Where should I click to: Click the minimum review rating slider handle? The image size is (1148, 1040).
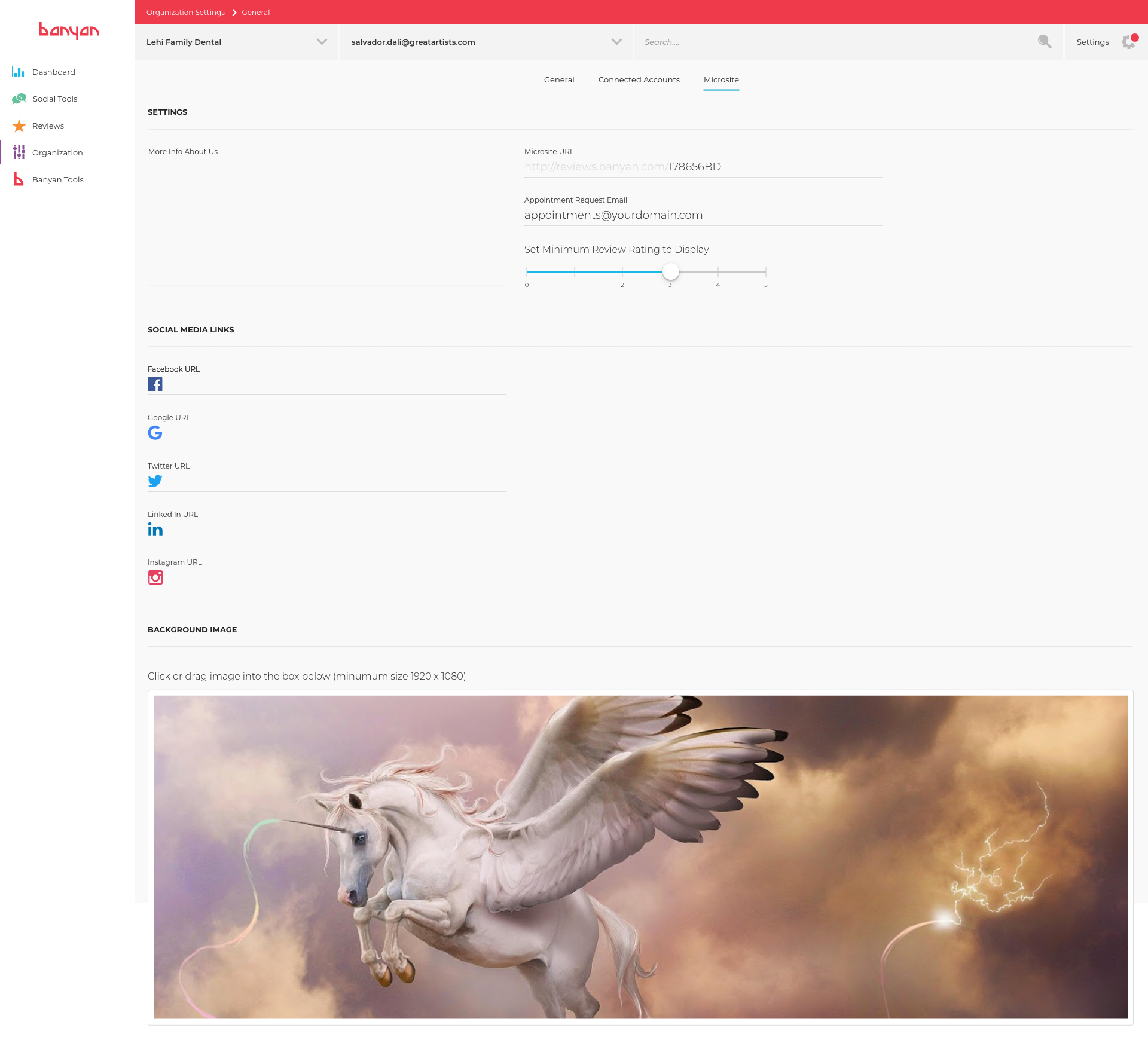tap(670, 271)
